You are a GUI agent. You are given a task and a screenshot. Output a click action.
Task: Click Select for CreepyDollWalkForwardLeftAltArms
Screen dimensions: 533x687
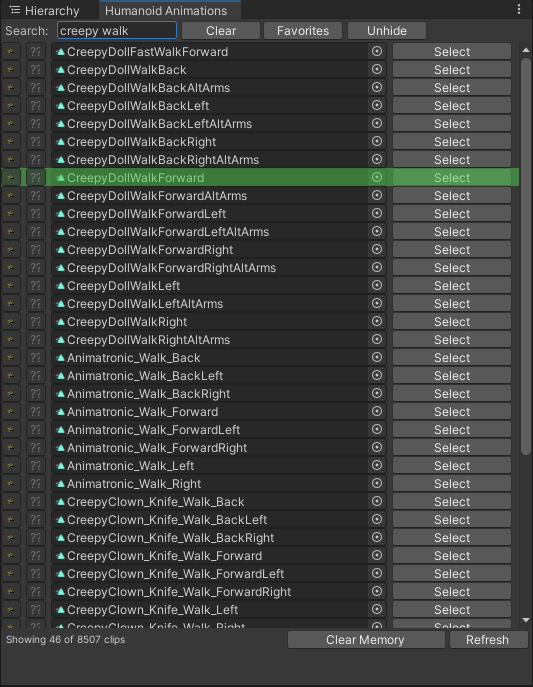click(452, 232)
